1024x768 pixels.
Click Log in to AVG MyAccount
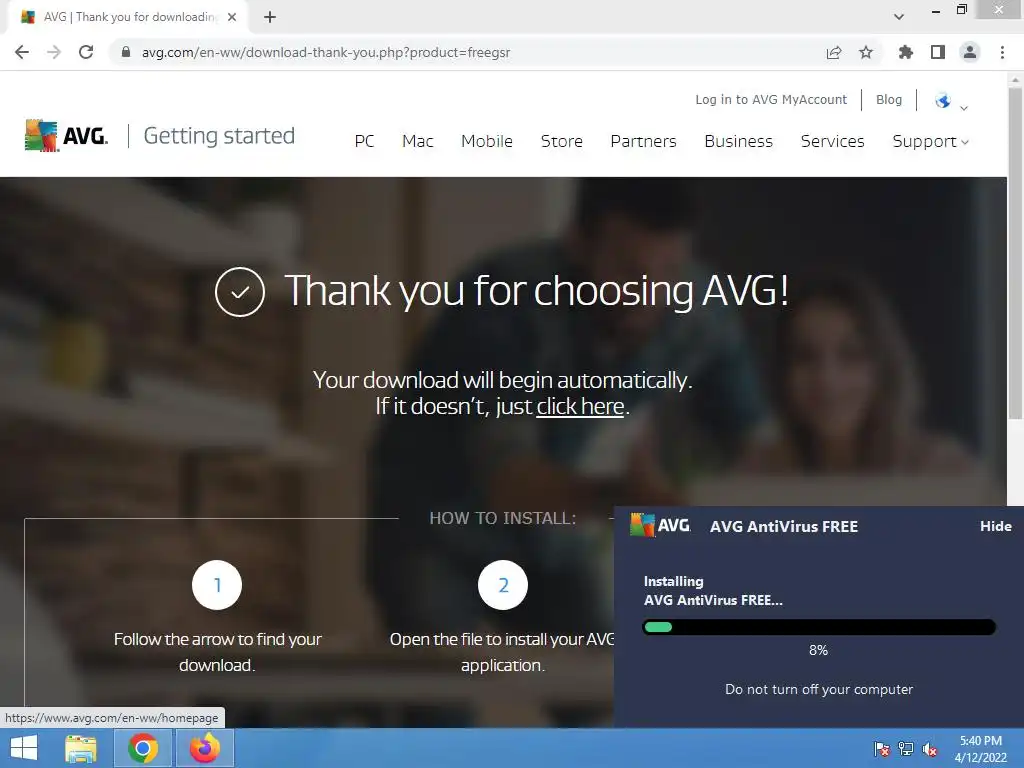coord(771,99)
